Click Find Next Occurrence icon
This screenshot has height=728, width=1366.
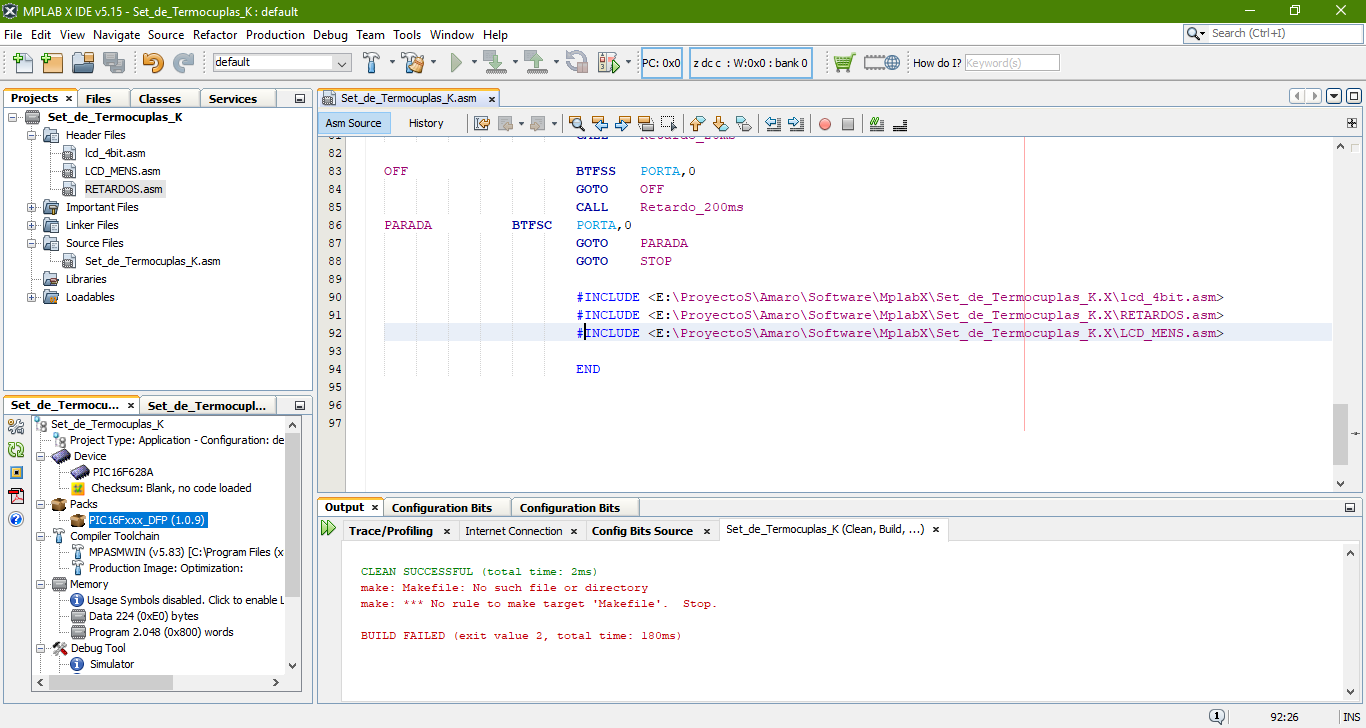(623, 124)
